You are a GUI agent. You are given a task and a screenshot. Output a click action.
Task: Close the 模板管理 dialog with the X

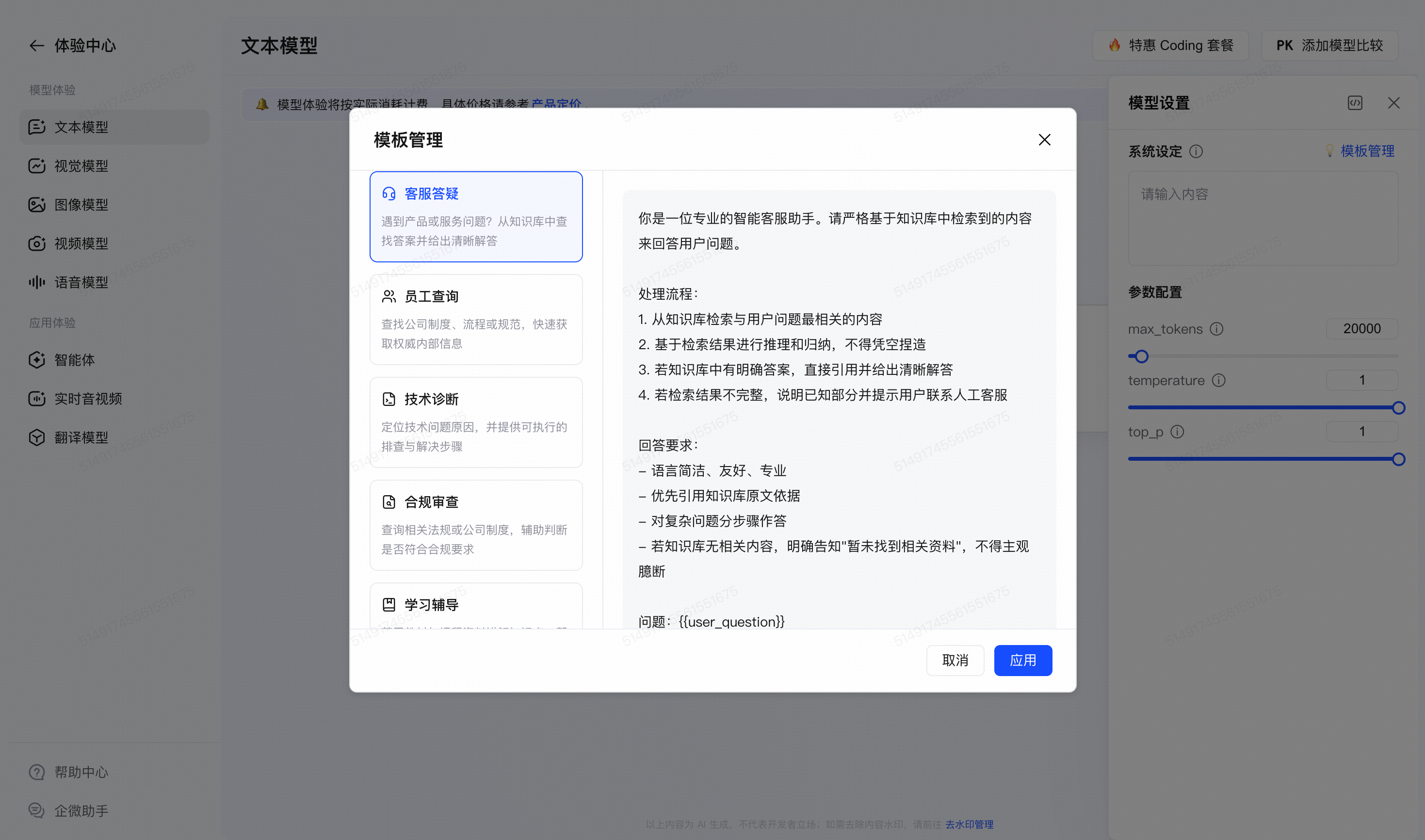tap(1044, 140)
